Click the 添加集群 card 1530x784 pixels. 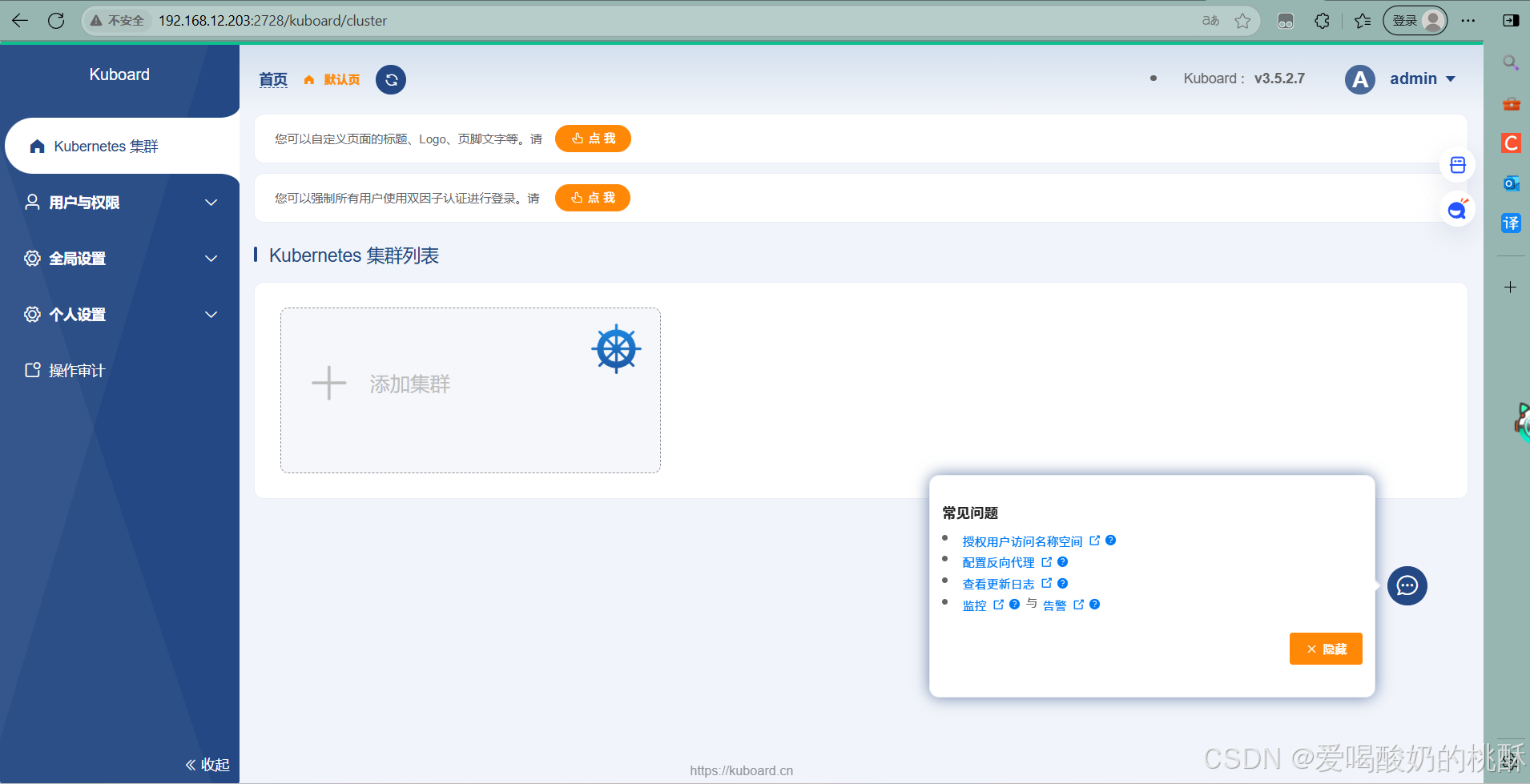tap(470, 391)
